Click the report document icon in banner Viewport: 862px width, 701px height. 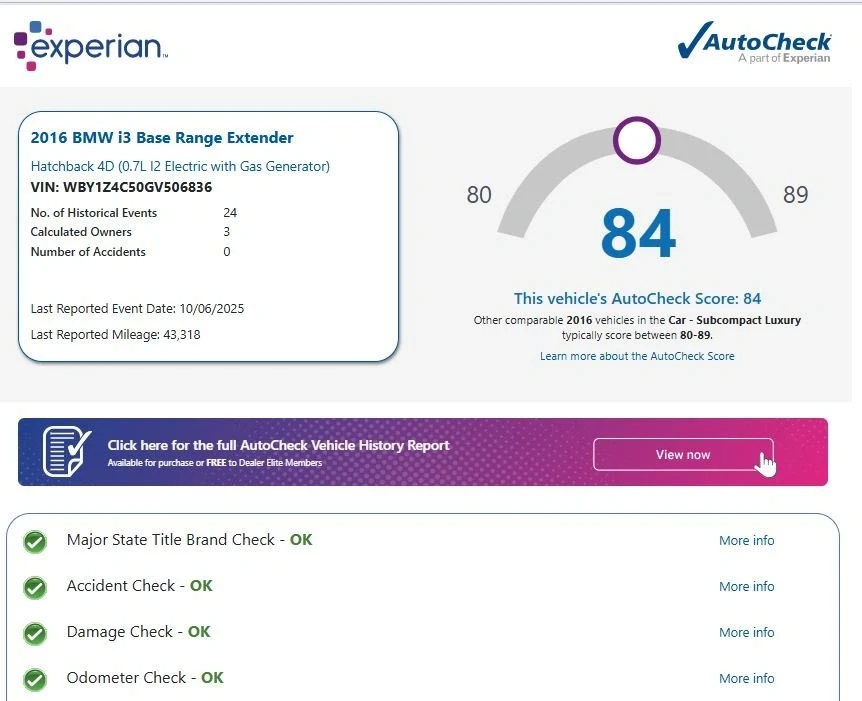67,451
